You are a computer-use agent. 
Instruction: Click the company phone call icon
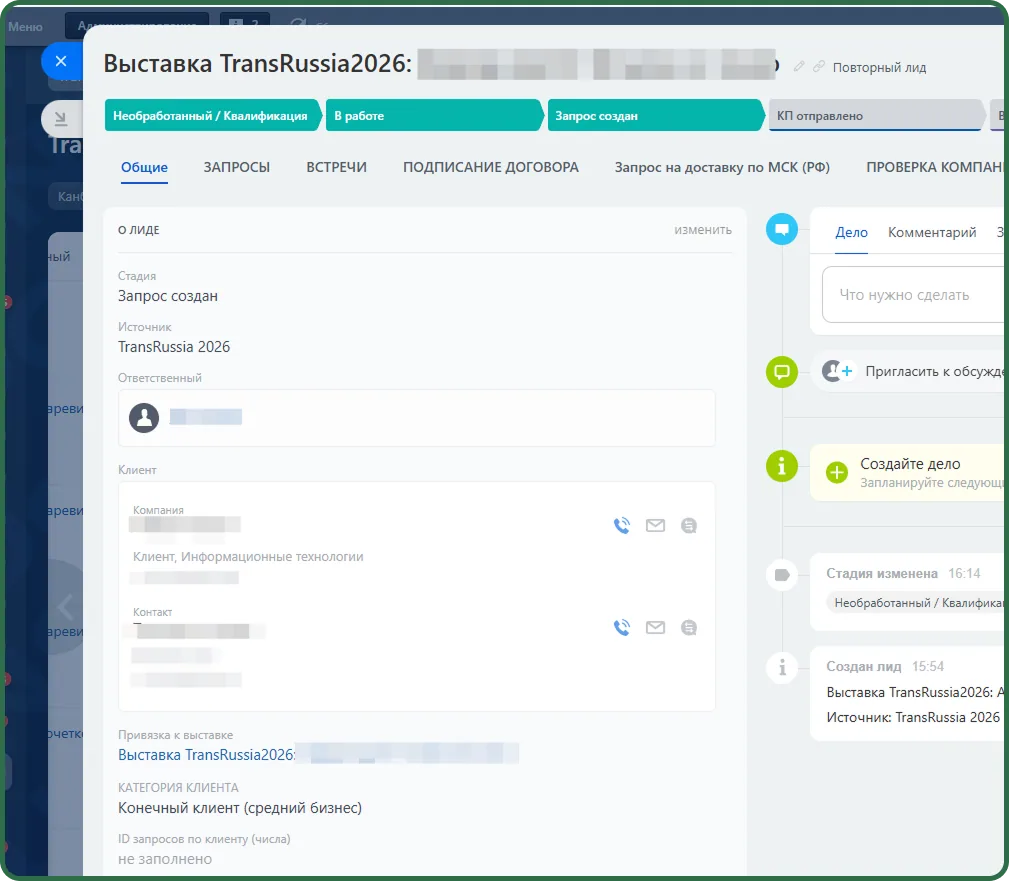[x=622, y=526]
